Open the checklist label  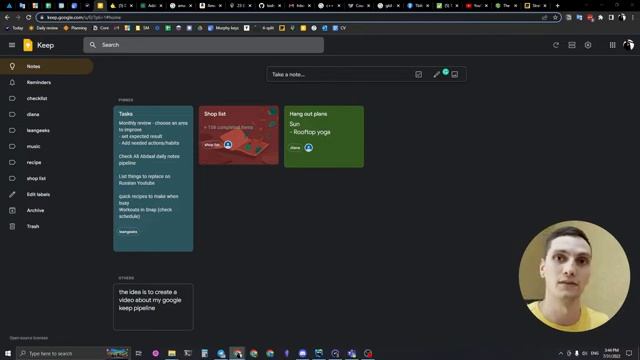(47, 98)
